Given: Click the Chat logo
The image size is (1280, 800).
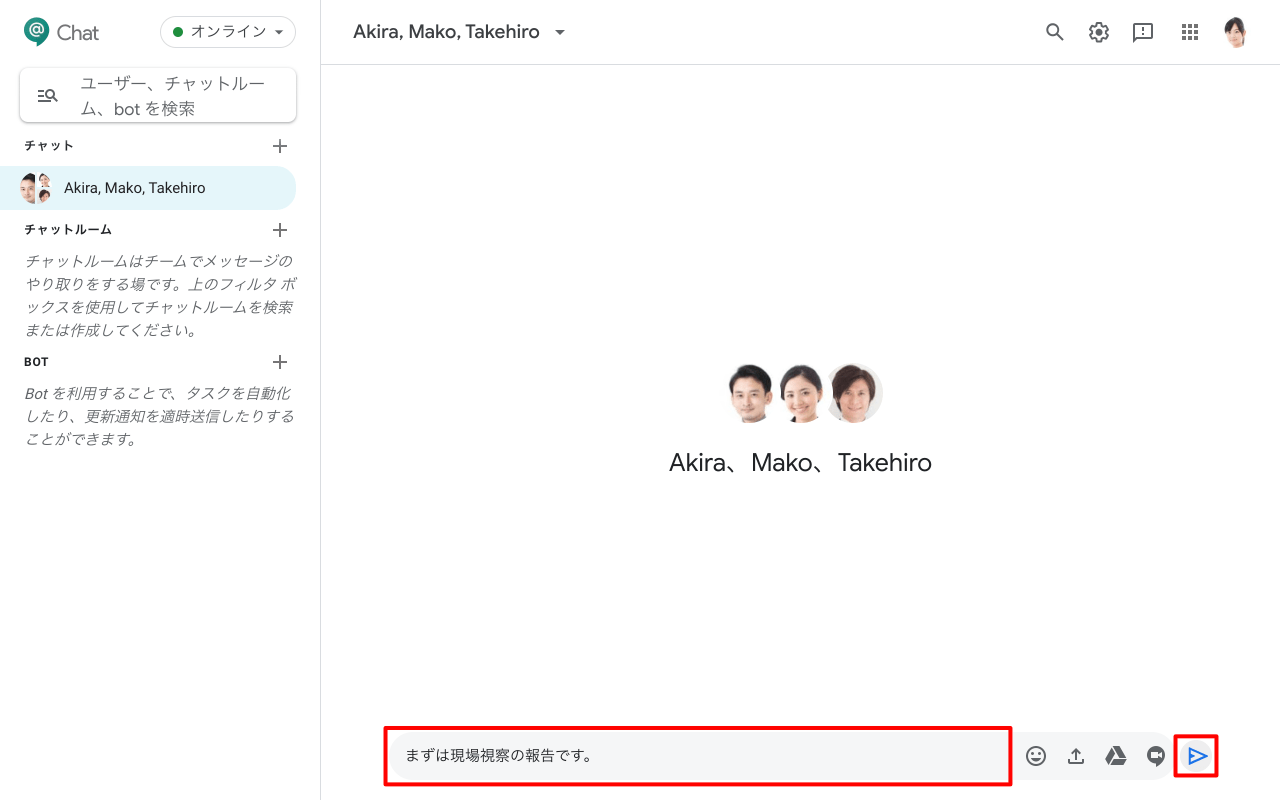Looking at the screenshot, I should [61, 32].
